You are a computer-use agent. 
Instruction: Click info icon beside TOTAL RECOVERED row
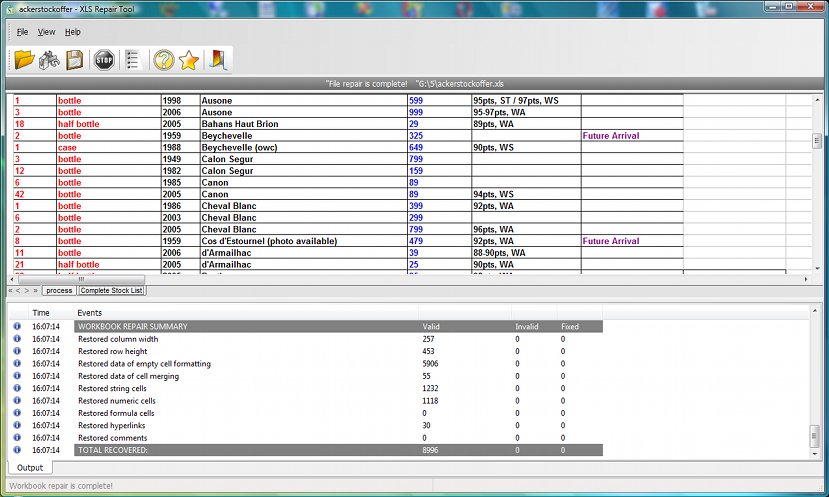click(x=17, y=450)
